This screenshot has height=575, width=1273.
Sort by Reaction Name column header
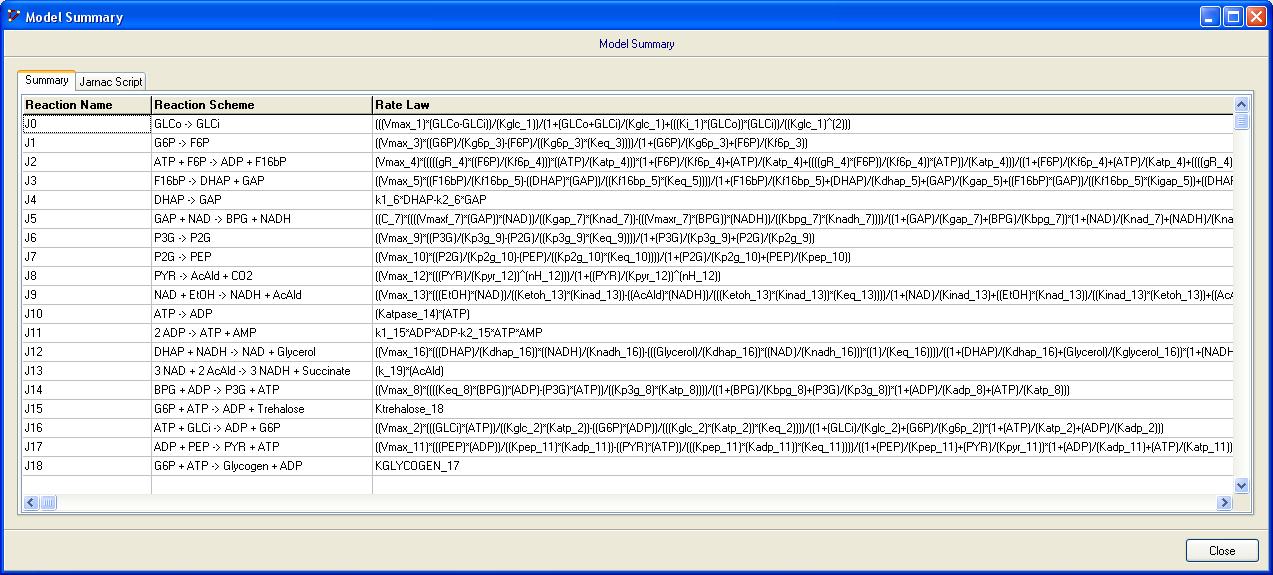(x=86, y=105)
